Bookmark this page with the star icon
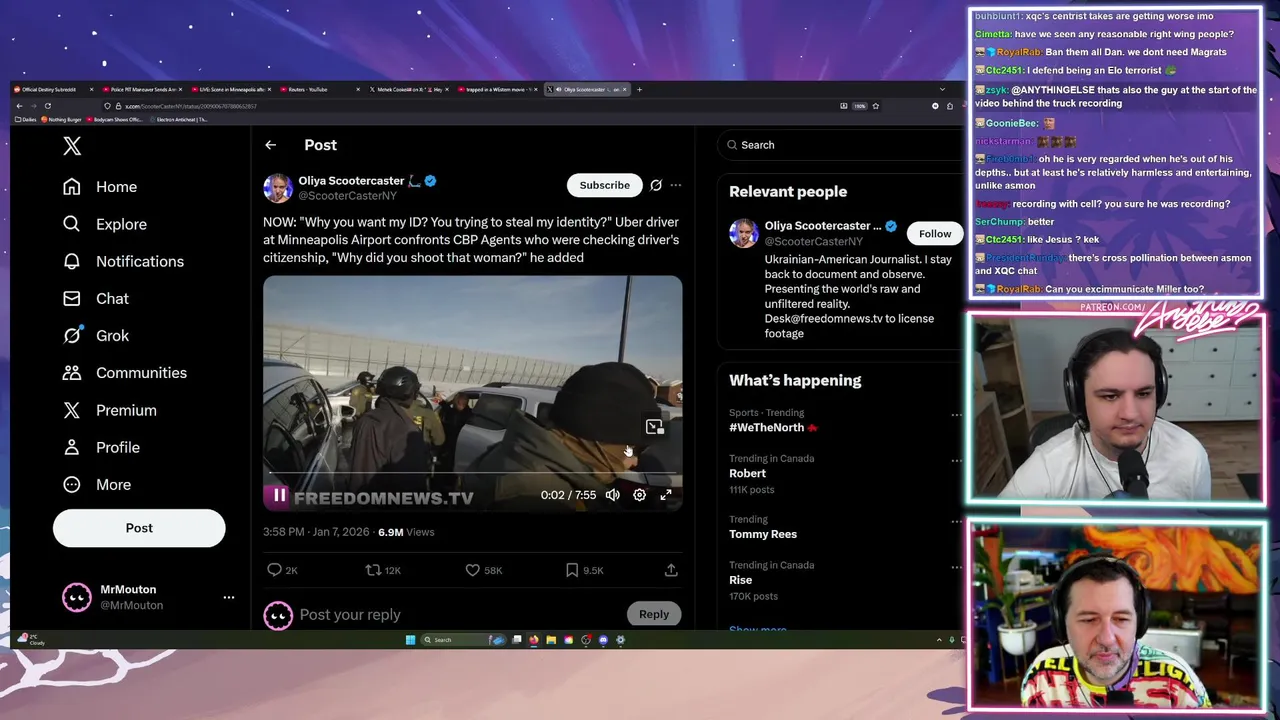1280x720 pixels. click(x=876, y=106)
